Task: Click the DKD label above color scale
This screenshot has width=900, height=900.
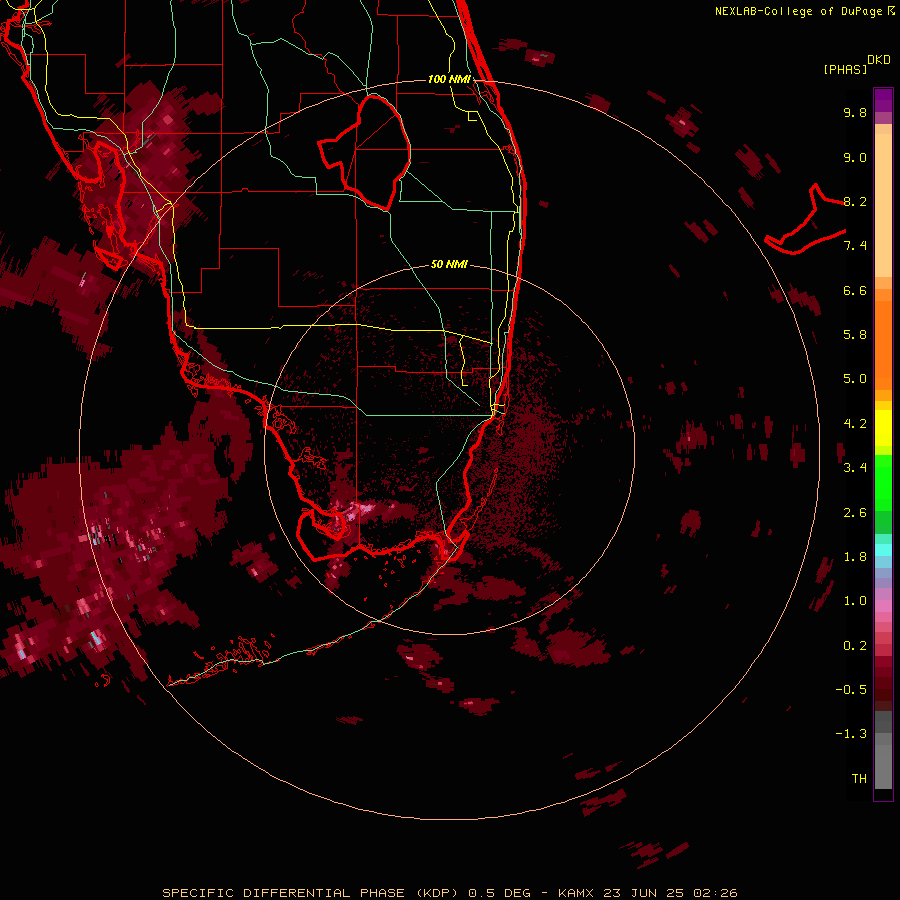Action: (x=879, y=60)
